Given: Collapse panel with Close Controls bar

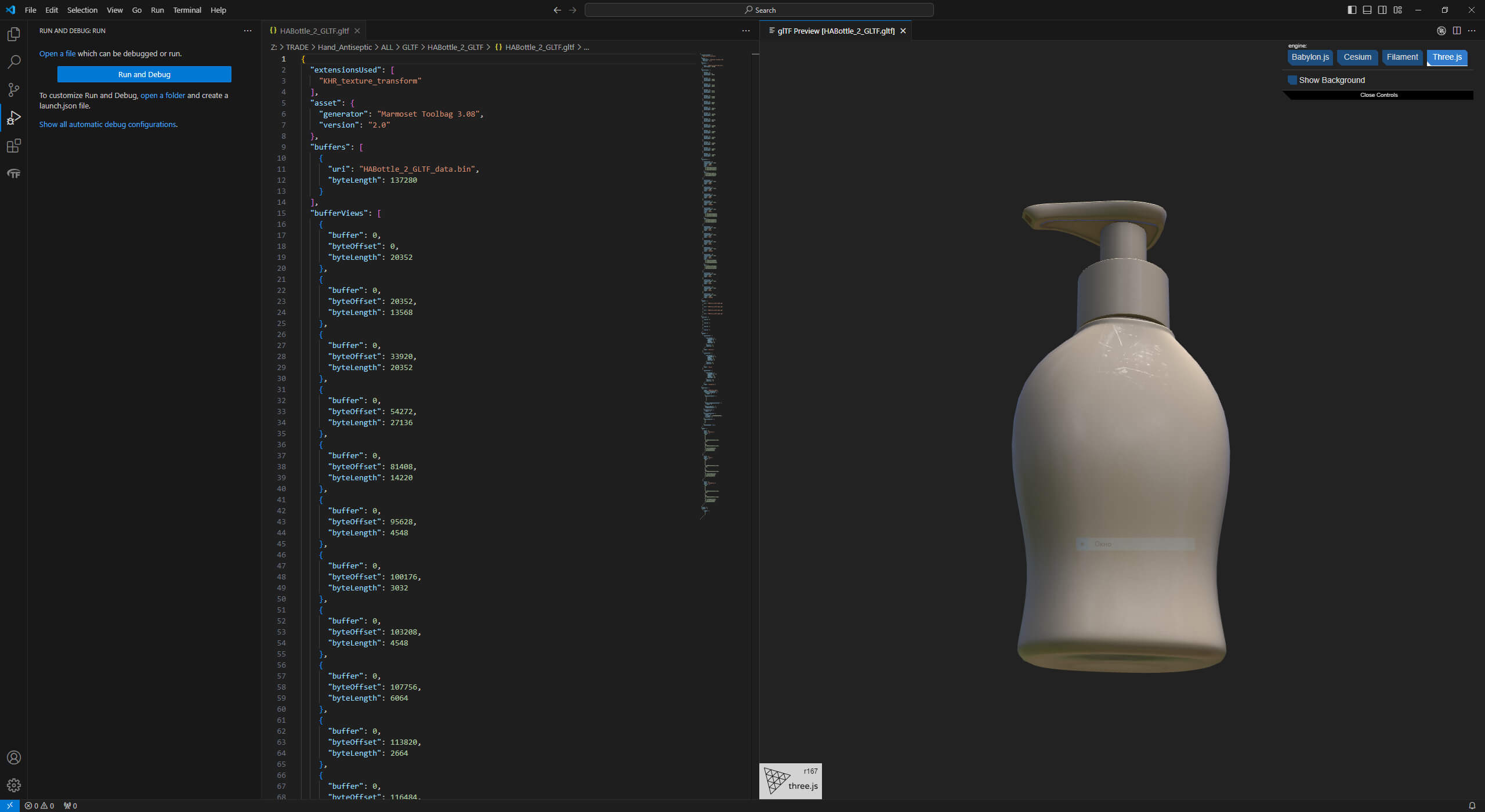Looking at the screenshot, I should point(1378,95).
